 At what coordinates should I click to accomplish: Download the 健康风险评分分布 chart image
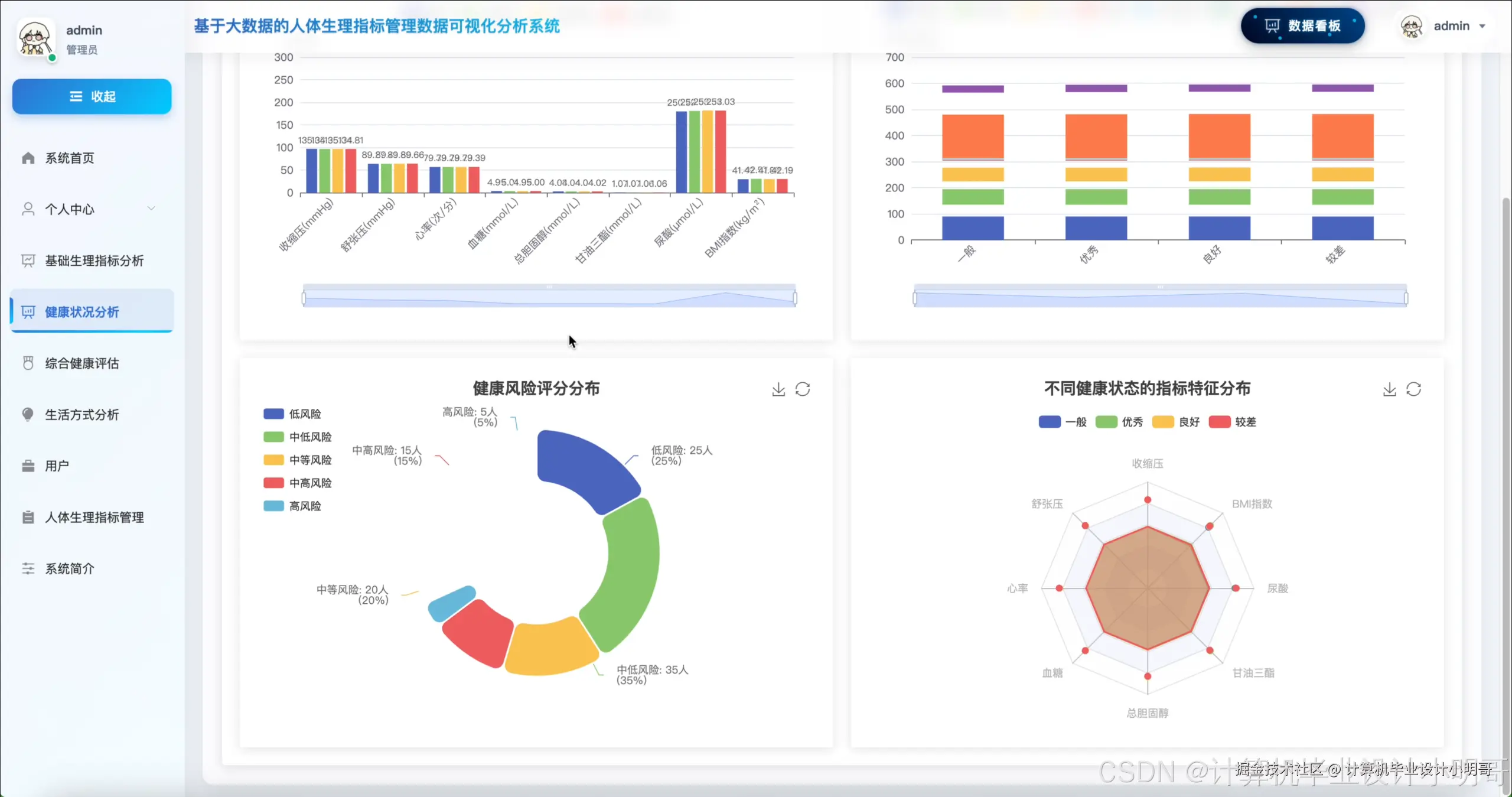pyautogui.click(x=778, y=389)
